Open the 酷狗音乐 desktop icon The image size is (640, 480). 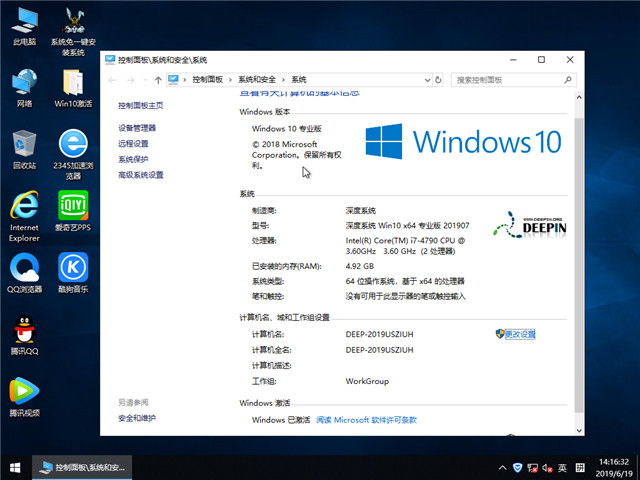coord(73,273)
